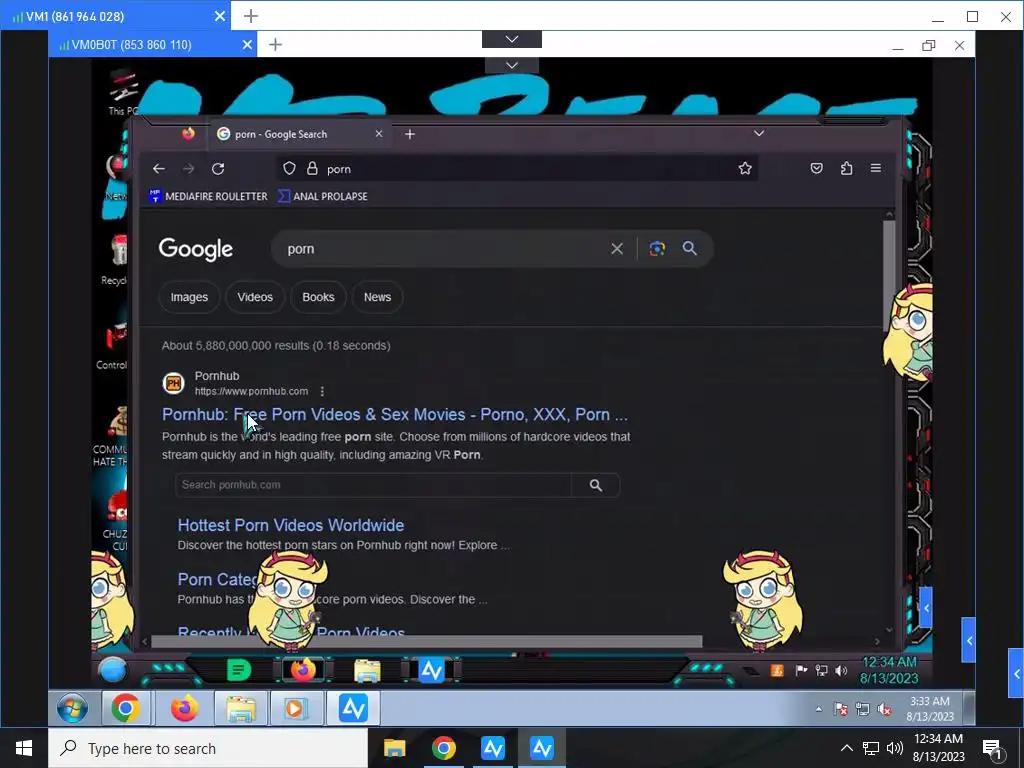The image size is (1024, 768).
Task: Click the Type here to search box
Action: pyautogui.click(x=208, y=748)
